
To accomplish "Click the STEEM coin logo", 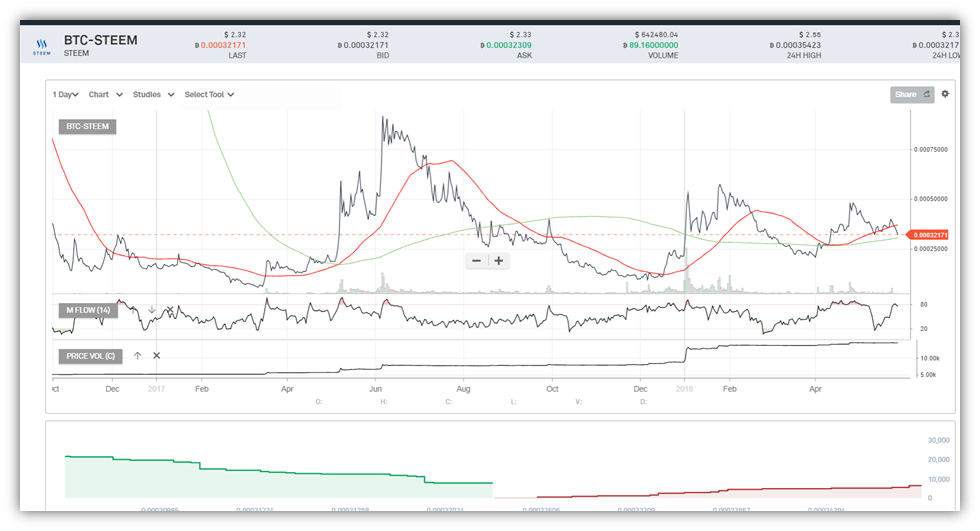I will pyautogui.click(x=42, y=47).
